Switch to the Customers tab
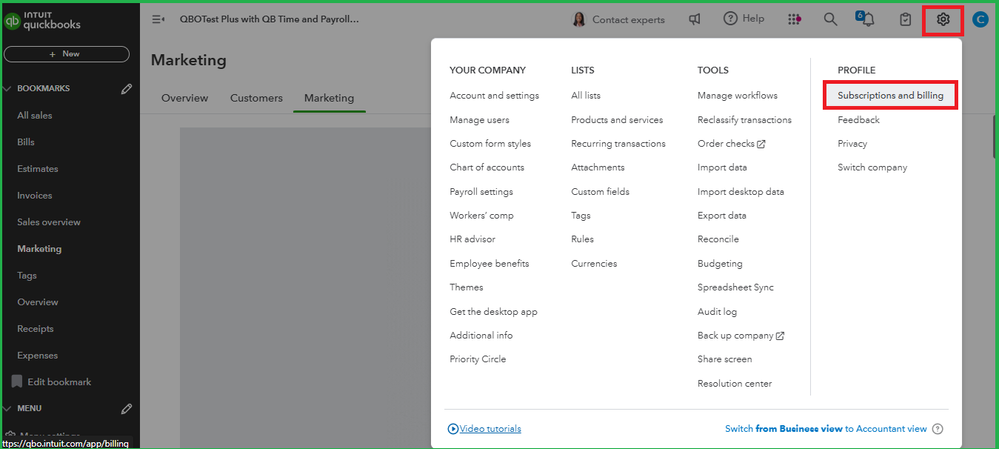The width and height of the screenshot is (999, 449). tap(256, 98)
